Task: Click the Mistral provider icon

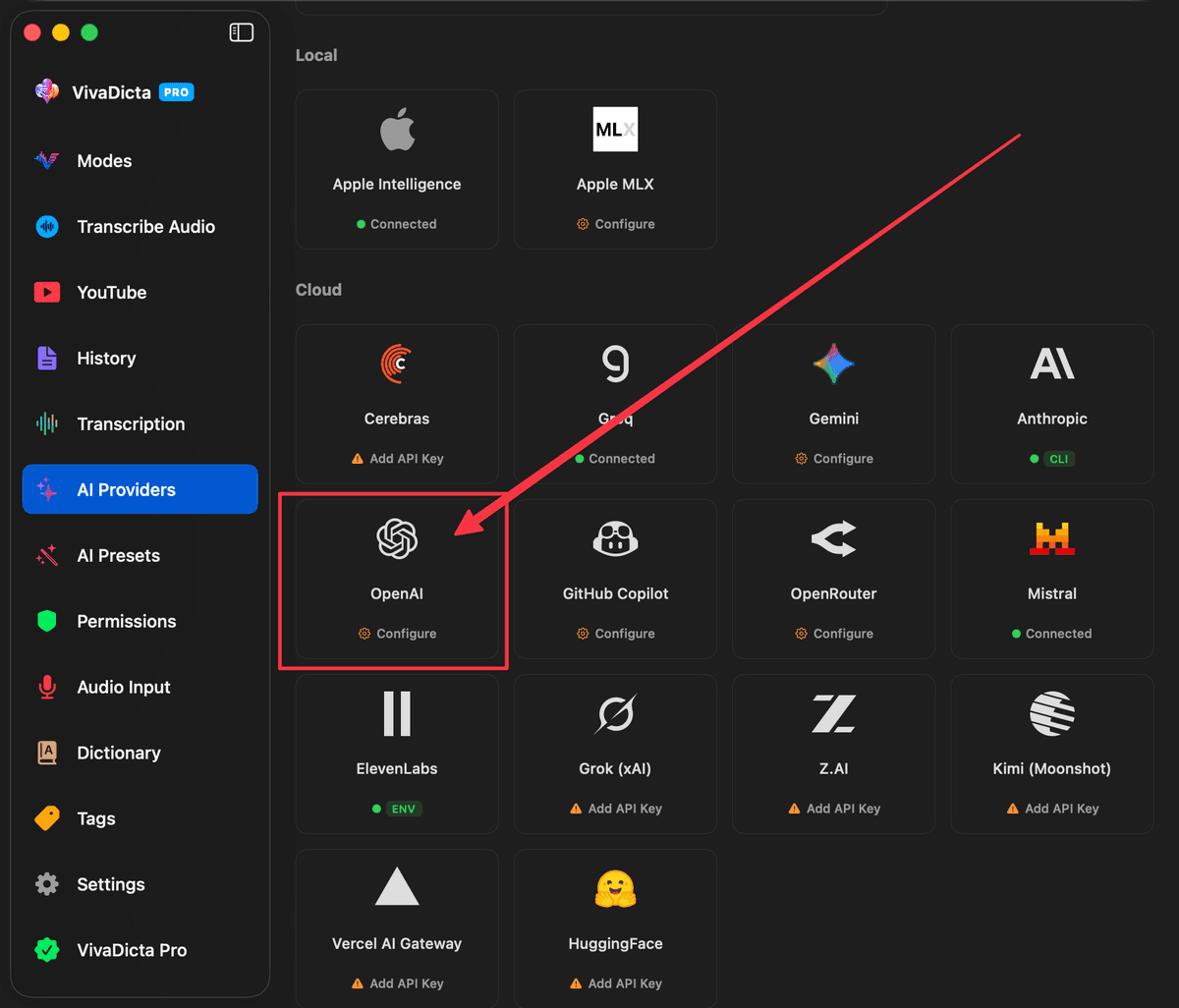Action: [1051, 538]
